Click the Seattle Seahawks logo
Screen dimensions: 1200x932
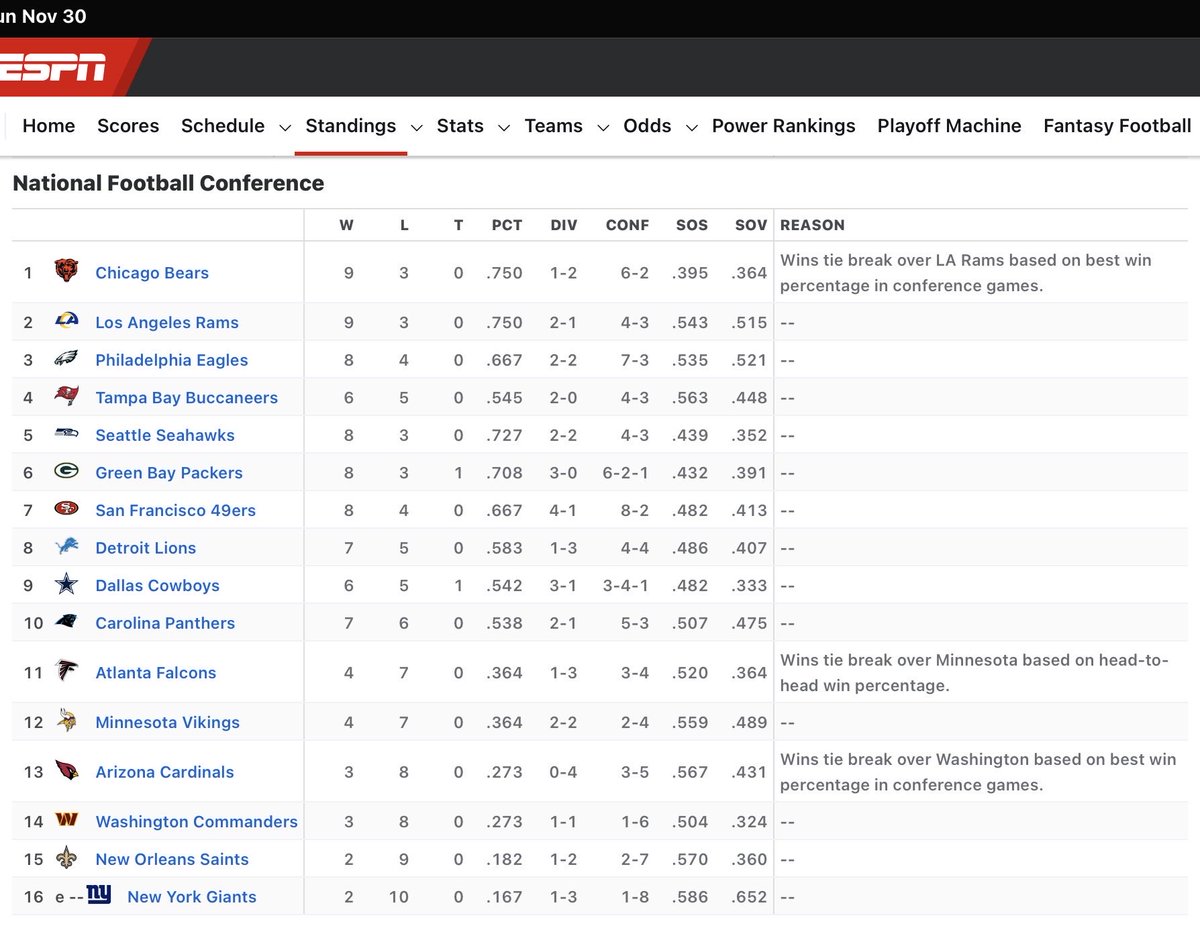pyautogui.click(x=66, y=434)
